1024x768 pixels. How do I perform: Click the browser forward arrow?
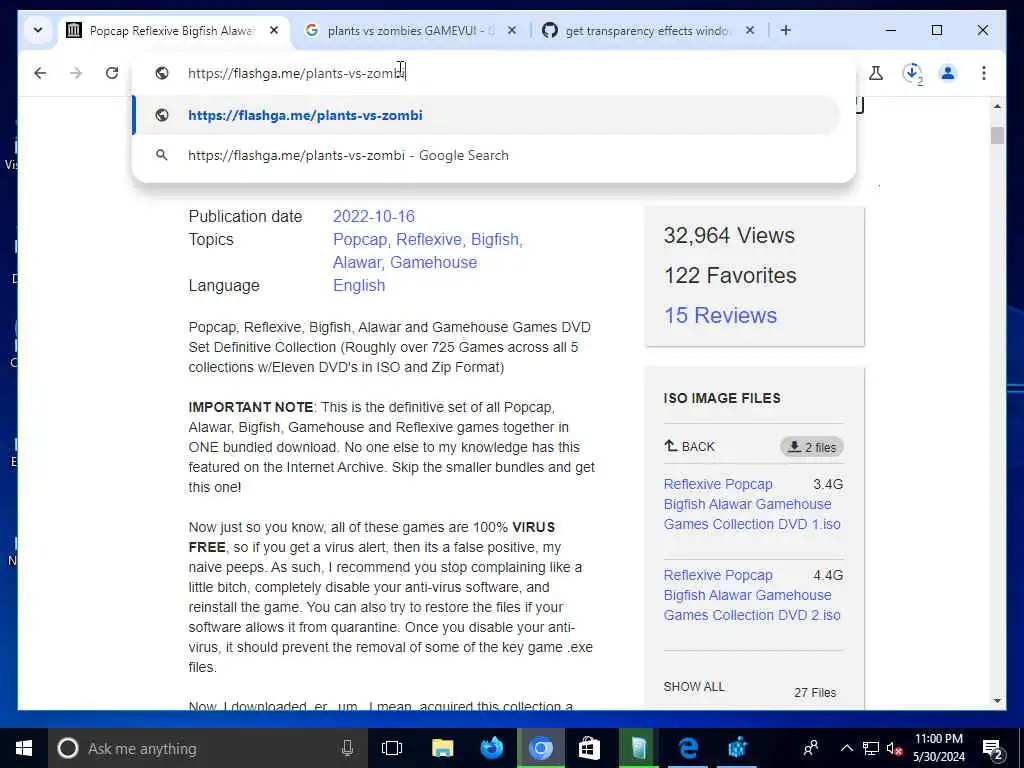tap(76, 73)
